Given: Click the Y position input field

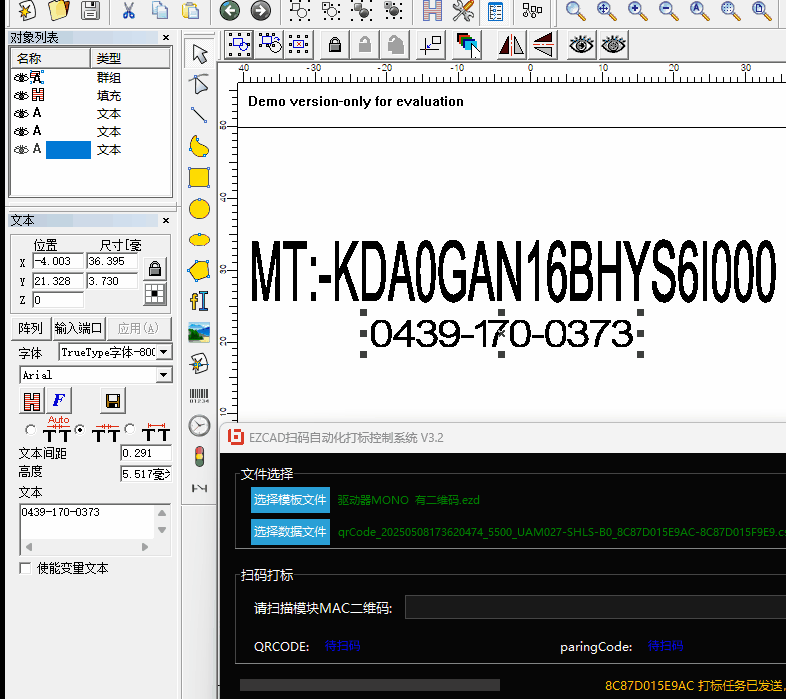Looking at the screenshot, I should point(58,281).
